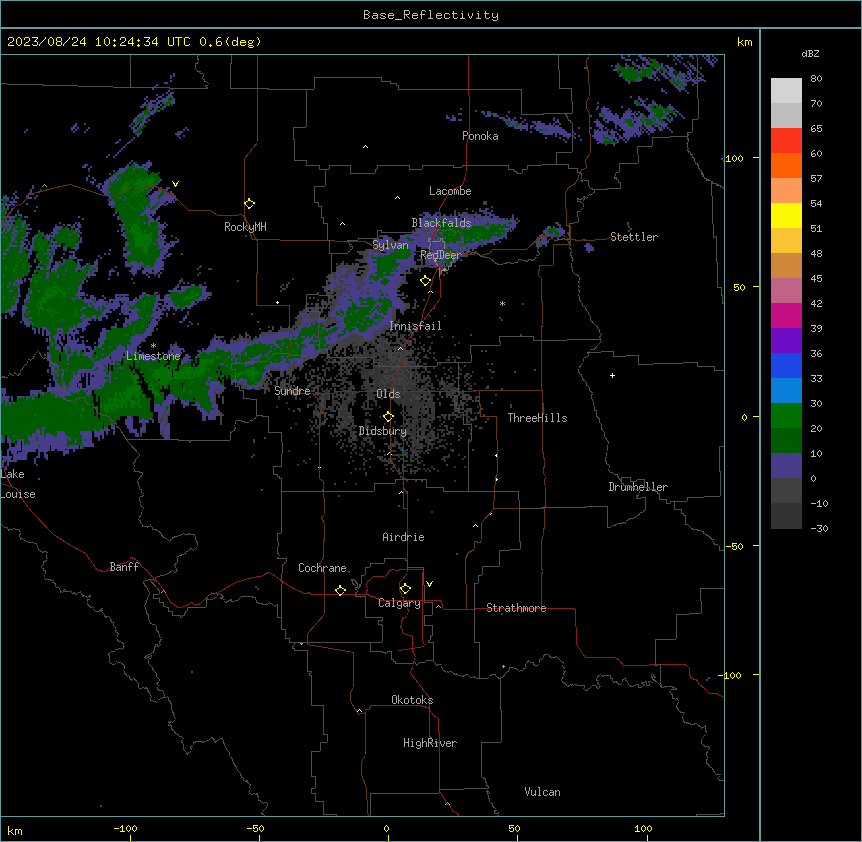Click the yellow V marker northwest of RockyMH

[x=175, y=184]
